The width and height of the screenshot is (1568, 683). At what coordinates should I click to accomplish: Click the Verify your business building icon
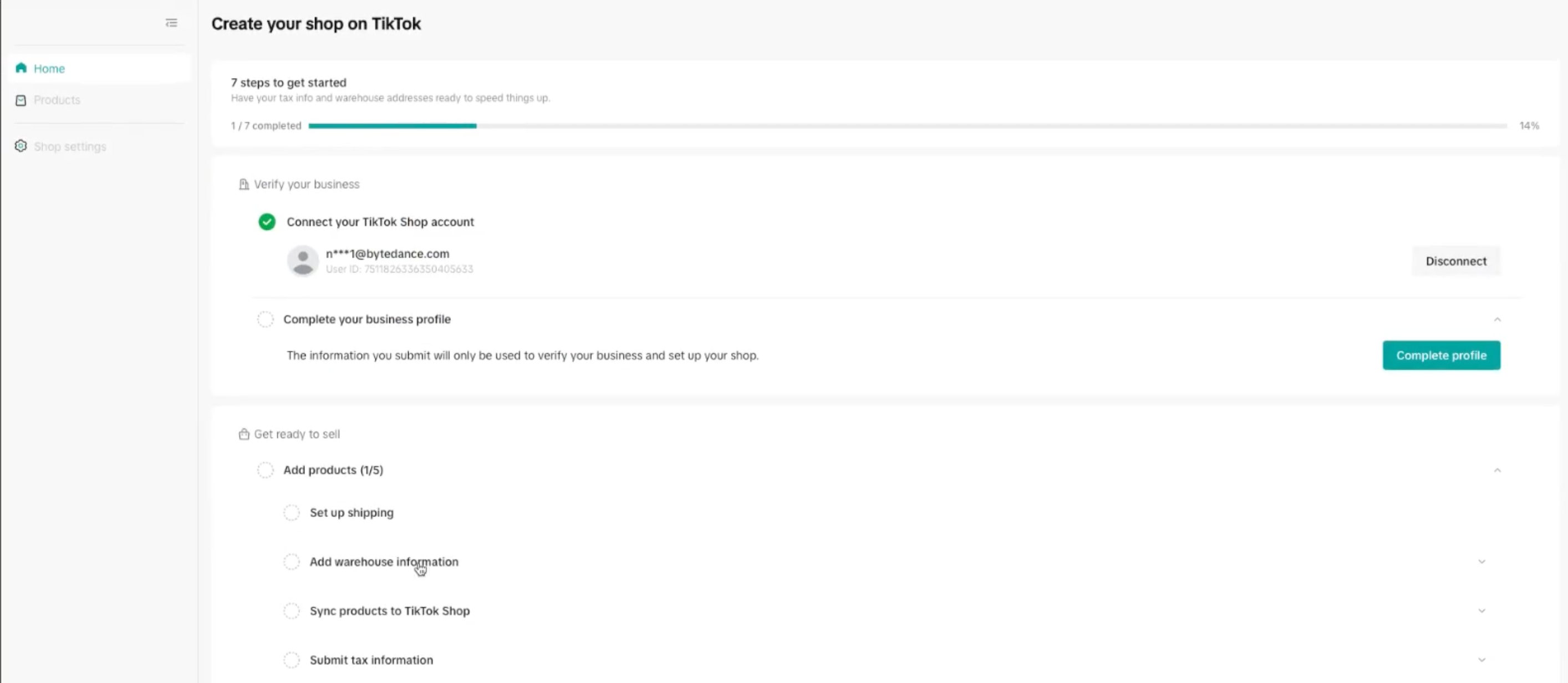pos(243,185)
